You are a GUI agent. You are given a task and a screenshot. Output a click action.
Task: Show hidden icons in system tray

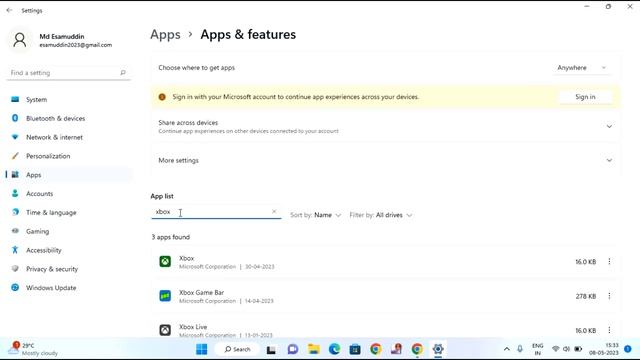coord(507,349)
